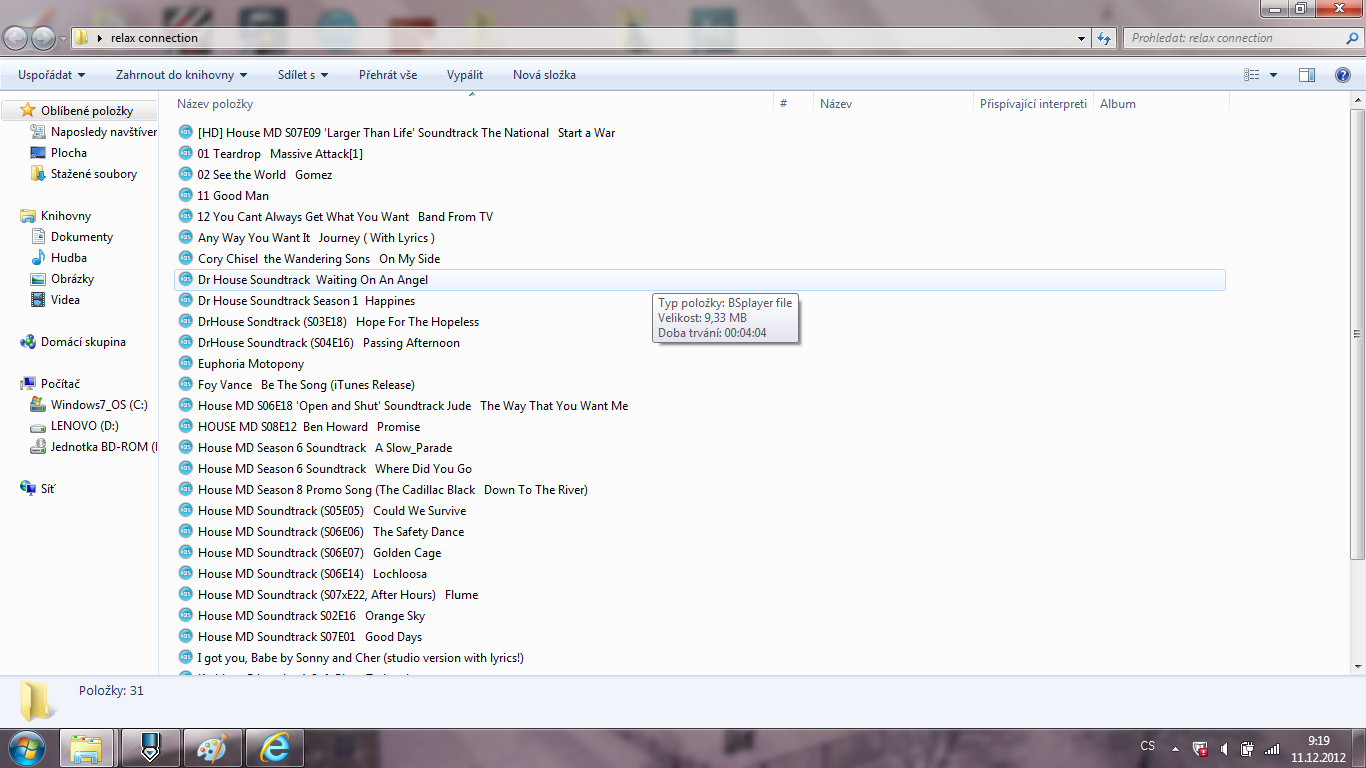The height and width of the screenshot is (768, 1366).
Task: Open Internet Explorer from the taskbar
Action: point(274,748)
